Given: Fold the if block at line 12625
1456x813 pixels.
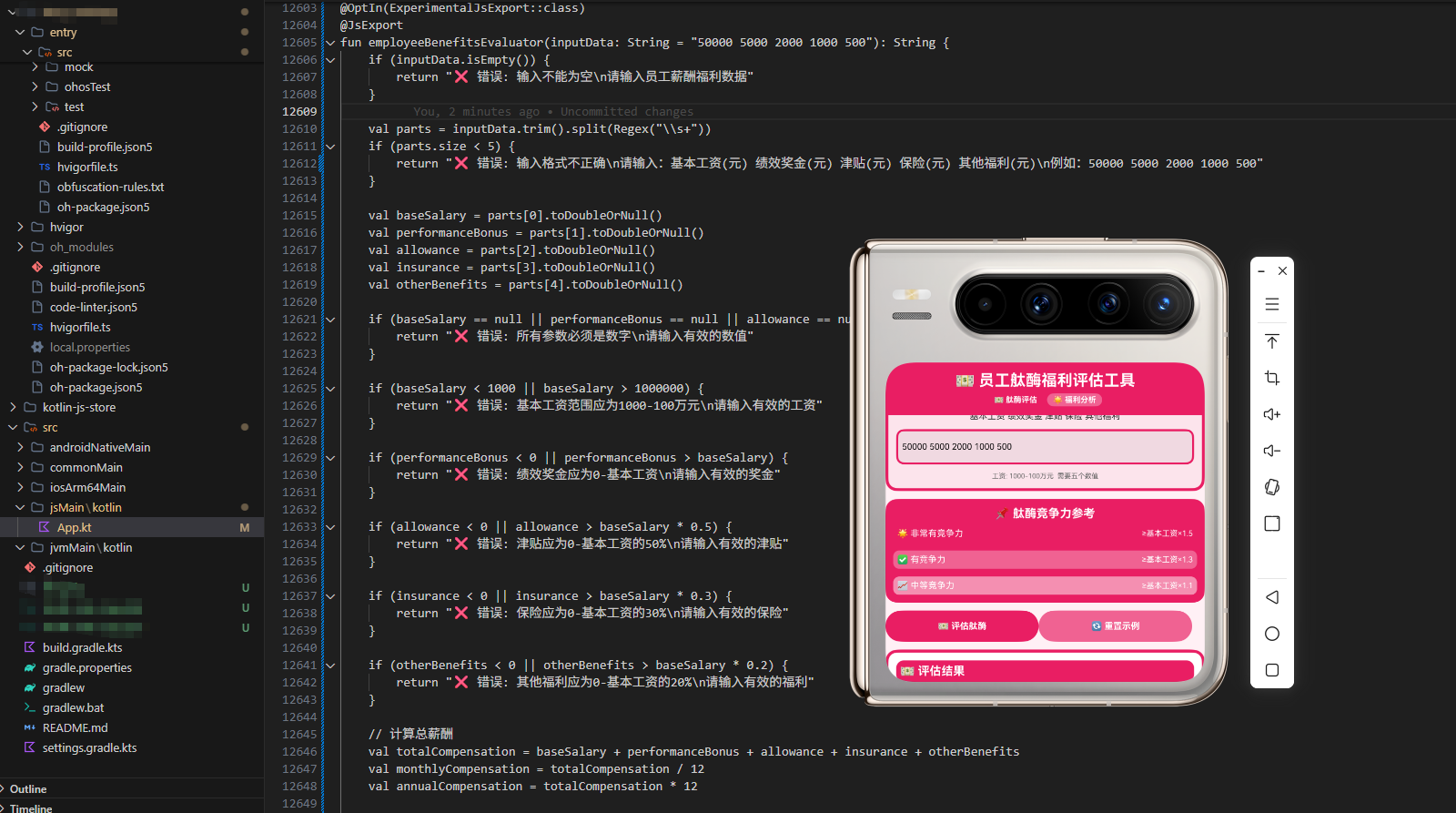Looking at the screenshot, I should pos(330,389).
